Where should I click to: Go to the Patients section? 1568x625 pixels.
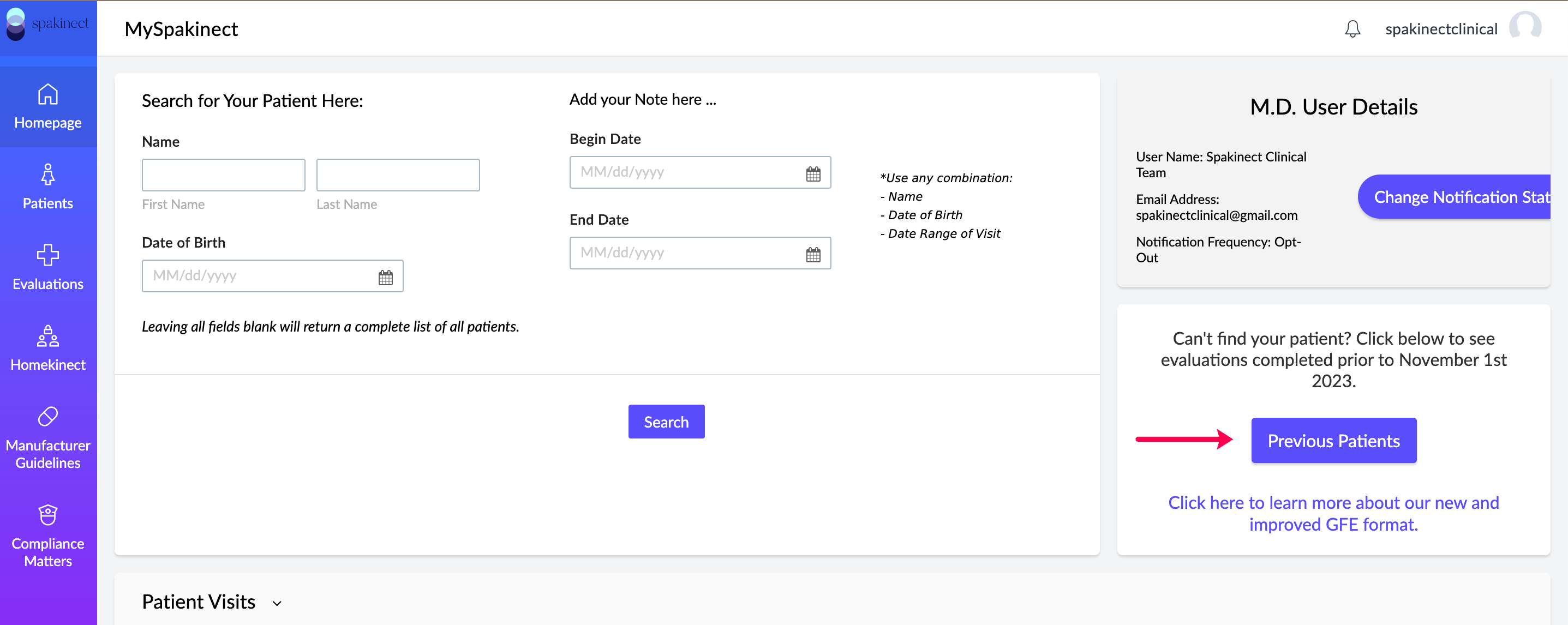(48, 187)
